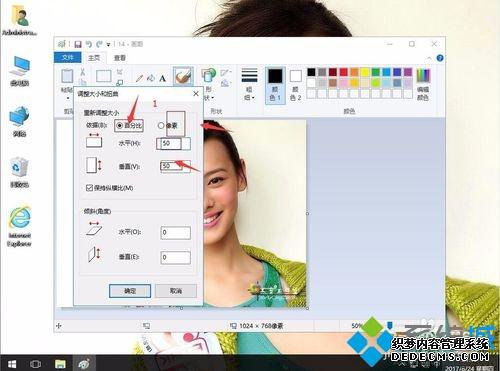The image size is (500, 371).
Task: Select the Fill with color bucket tool
Action: tap(151, 78)
